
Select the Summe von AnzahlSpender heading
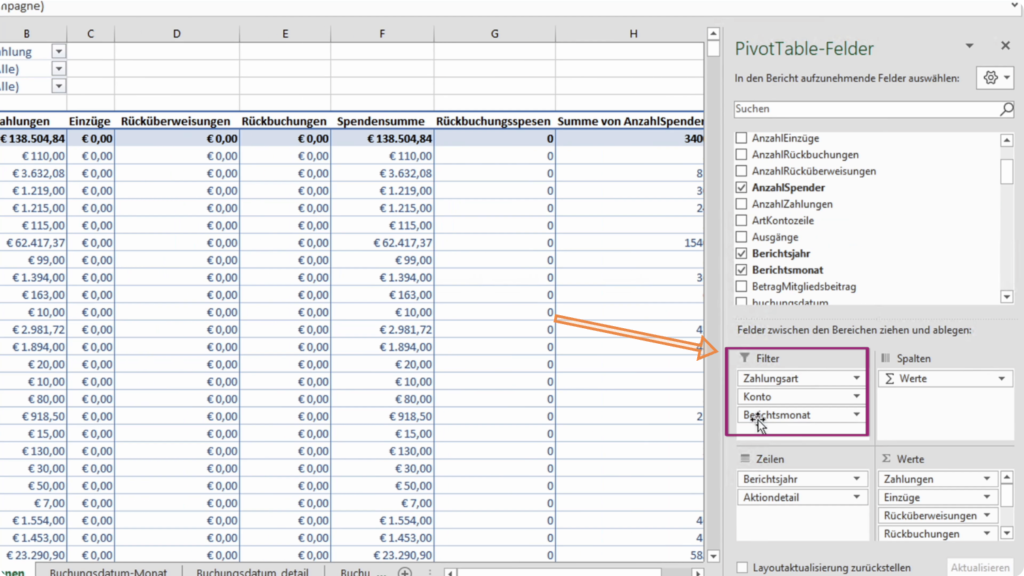[630, 121]
